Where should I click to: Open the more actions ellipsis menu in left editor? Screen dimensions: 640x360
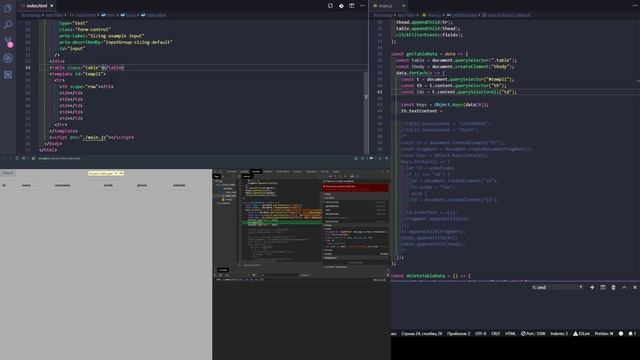[x=362, y=6]
